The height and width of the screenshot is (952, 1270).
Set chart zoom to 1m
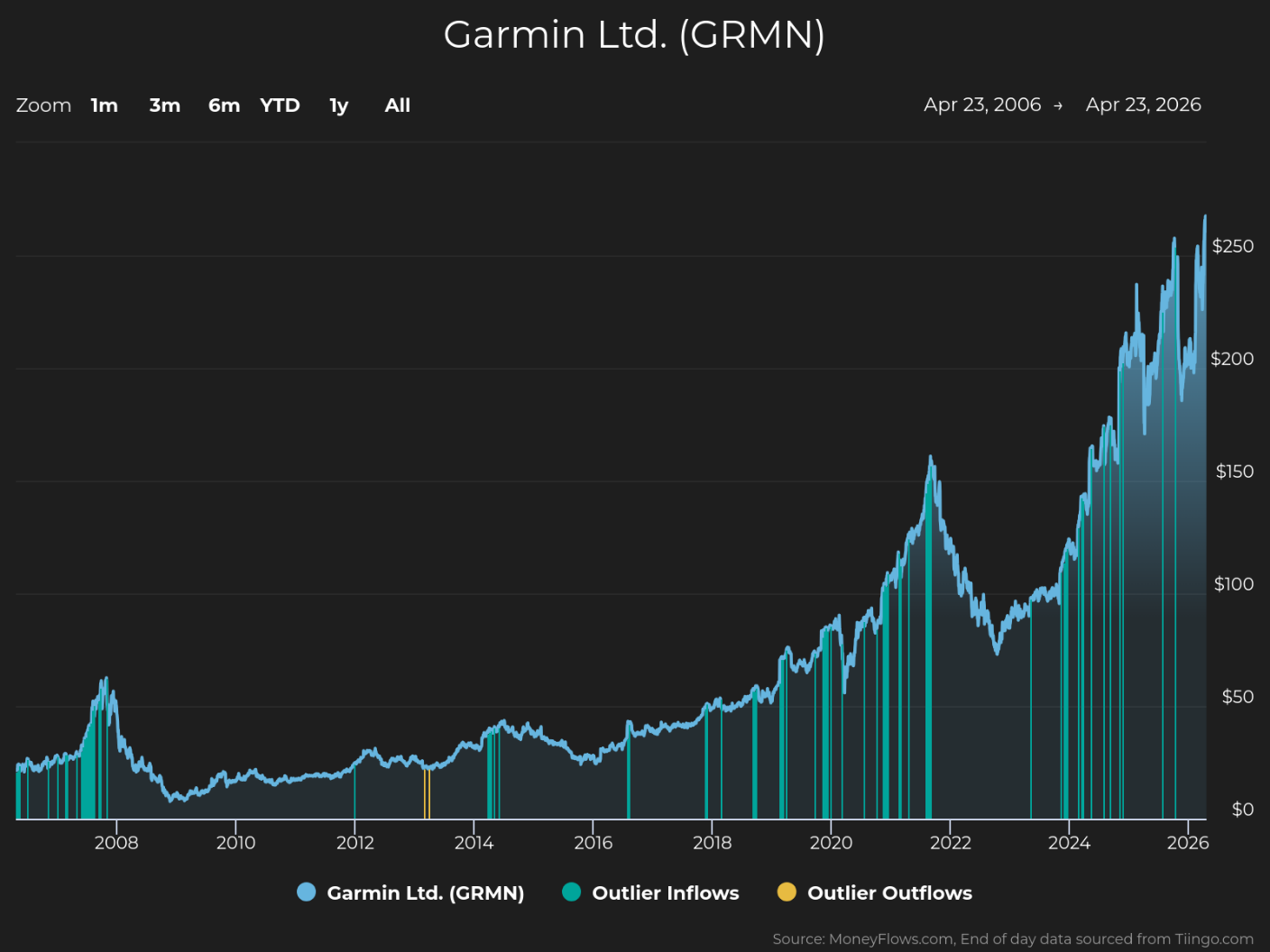tap(105, 105)
